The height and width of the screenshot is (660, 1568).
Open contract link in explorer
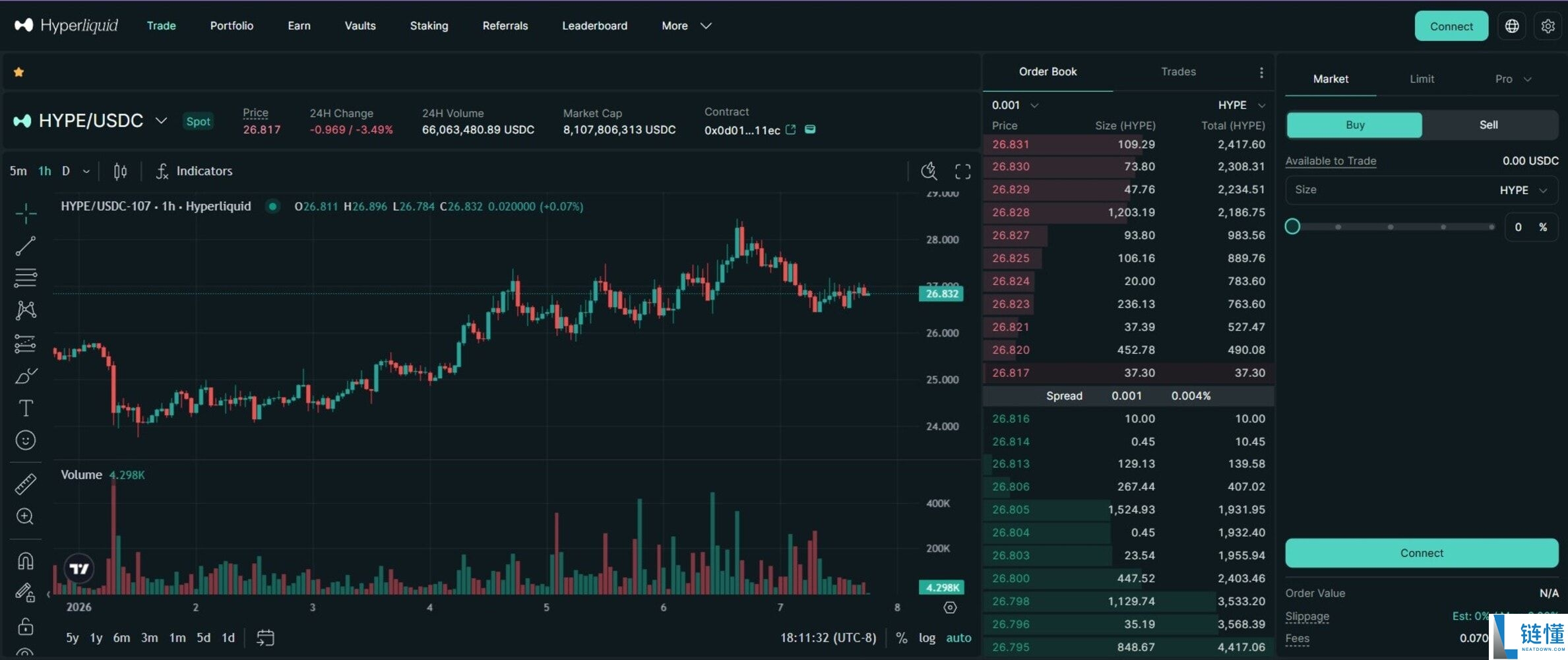pyautogui.click(x=790, y=129)
